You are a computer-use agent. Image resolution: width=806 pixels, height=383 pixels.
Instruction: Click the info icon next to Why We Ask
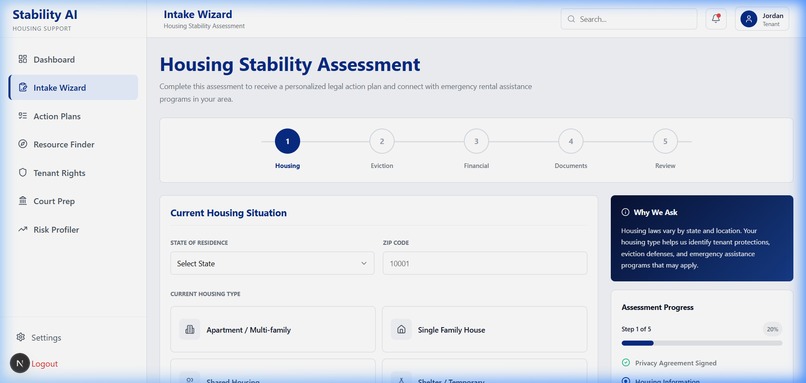click(625, 212)
